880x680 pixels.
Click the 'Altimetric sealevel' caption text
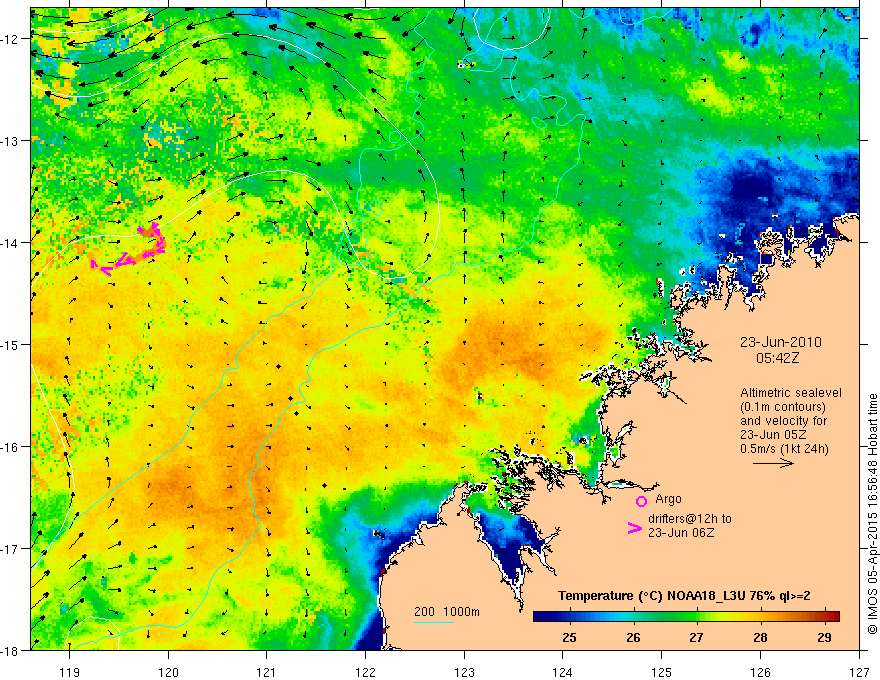791,393
